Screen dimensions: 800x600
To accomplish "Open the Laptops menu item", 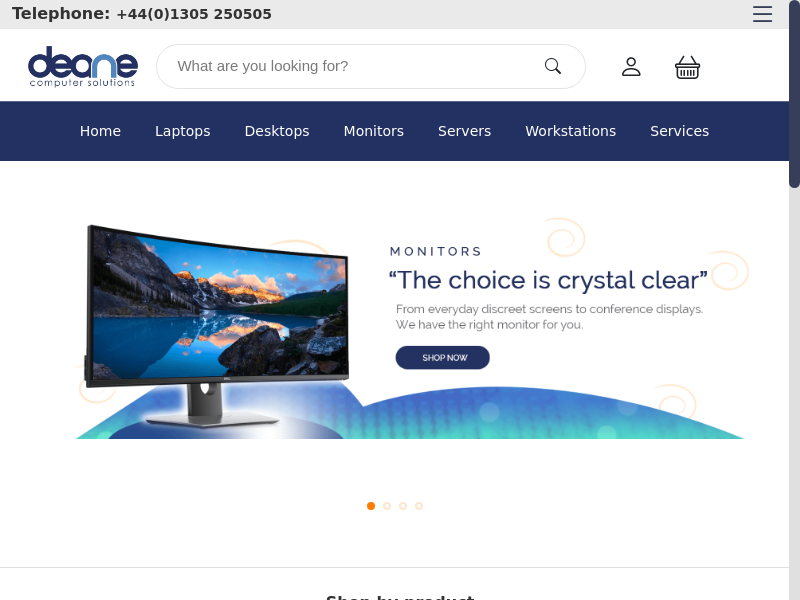I will 183,131.
